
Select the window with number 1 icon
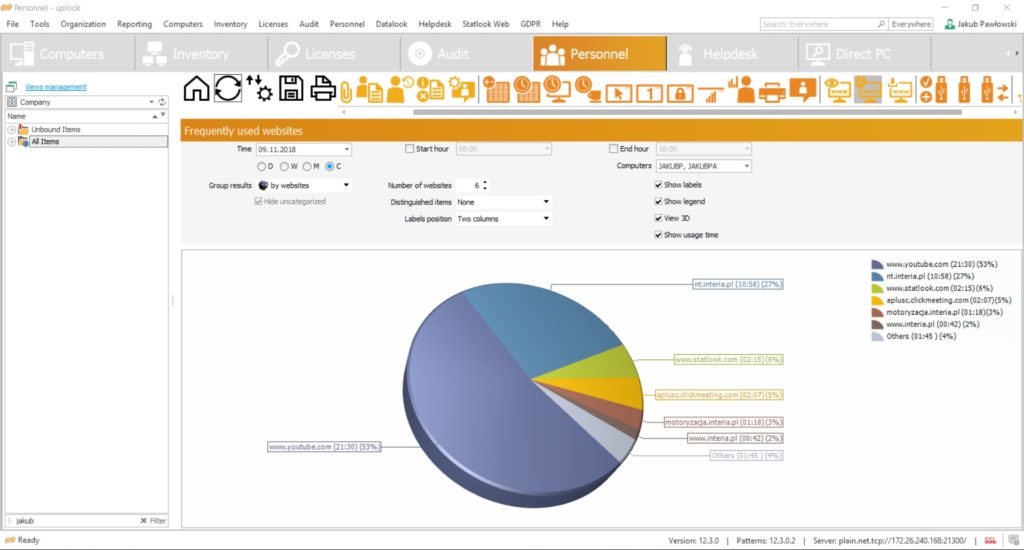[x=649, y=93]
